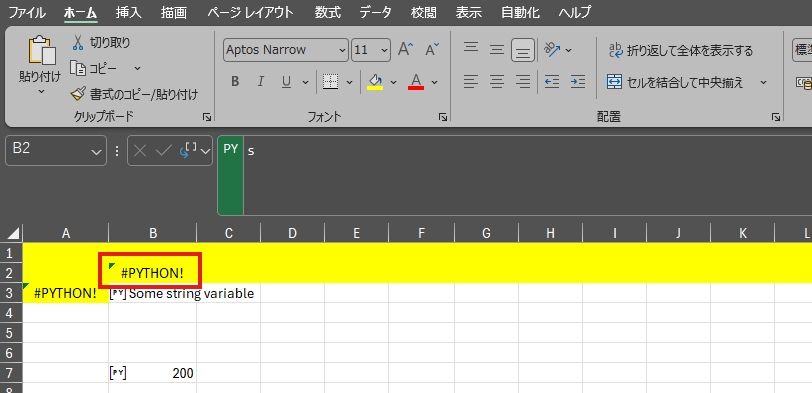Open the font size 11 dropdown

(384, 50)
